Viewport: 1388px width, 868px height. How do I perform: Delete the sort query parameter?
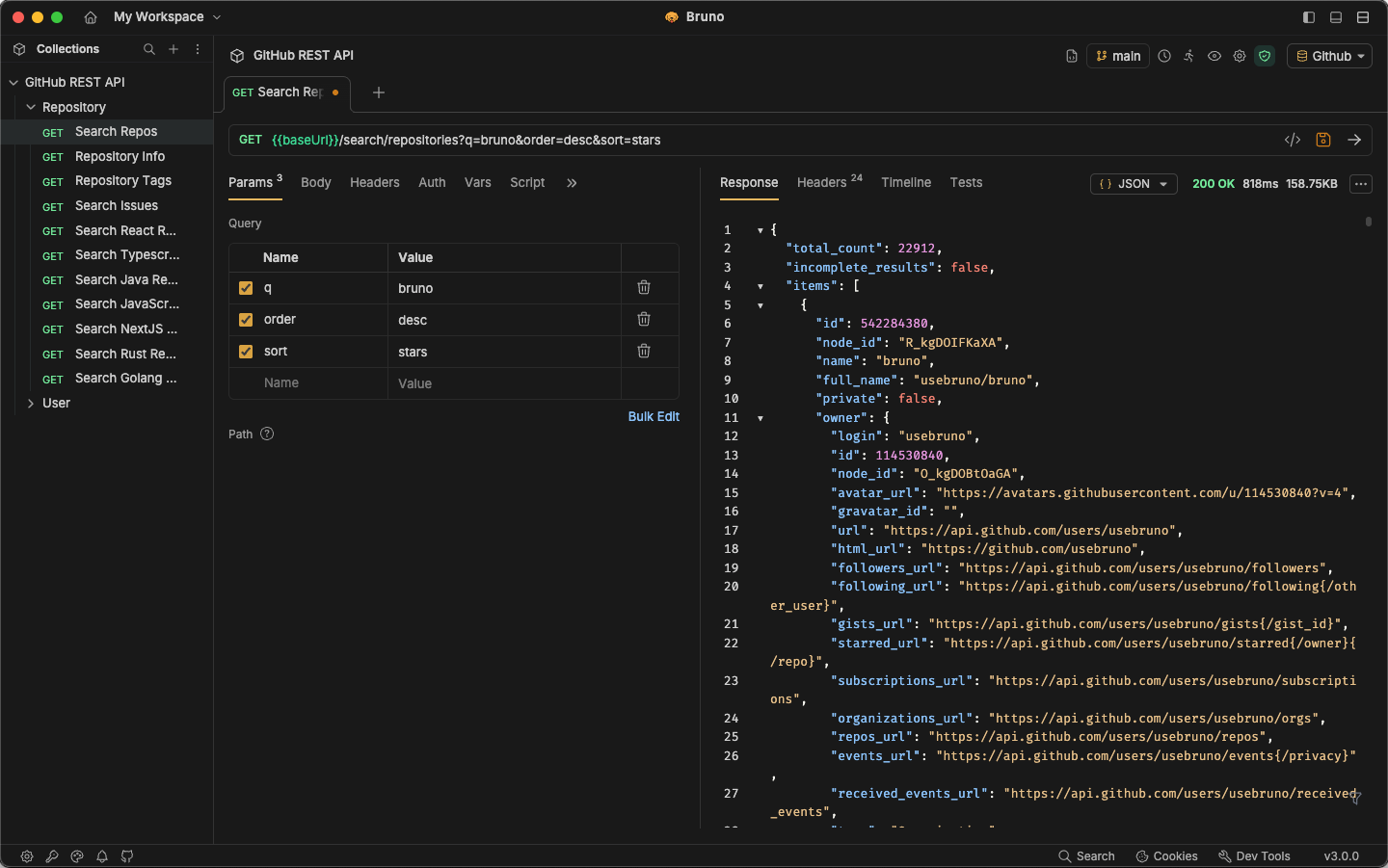[x=644, y=351]
